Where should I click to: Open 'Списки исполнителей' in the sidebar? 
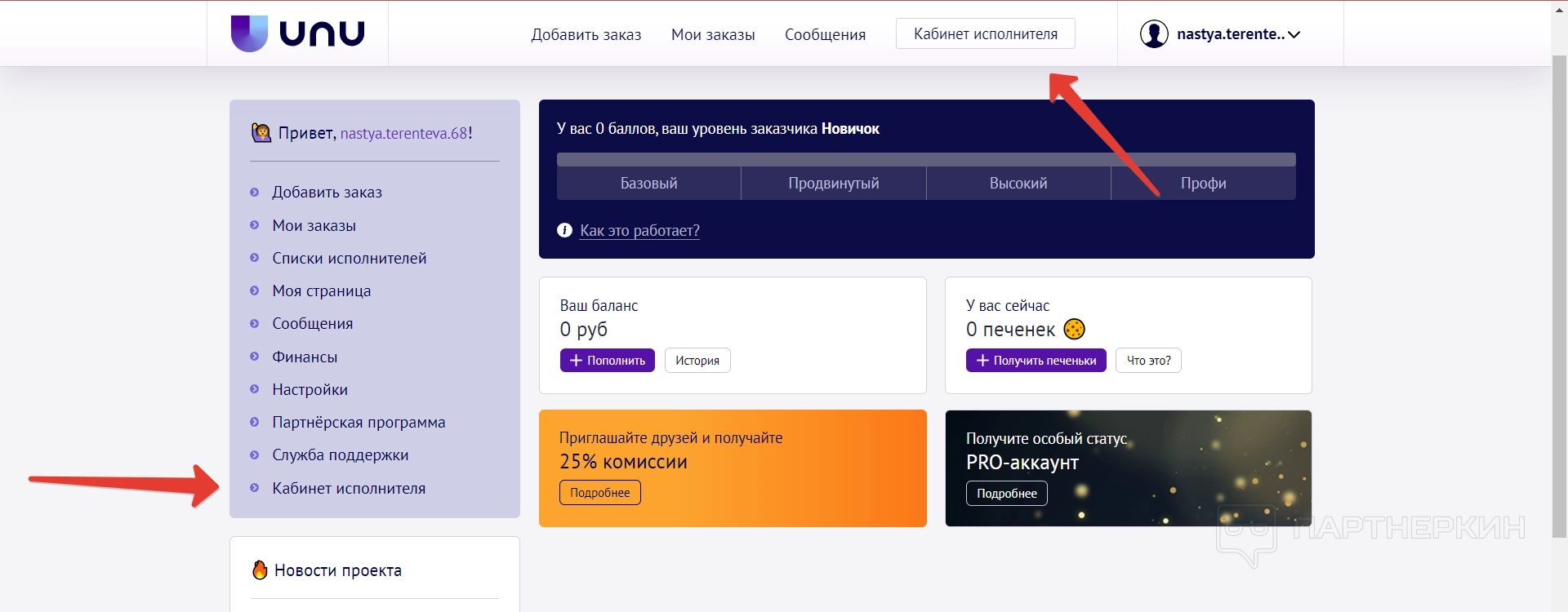(349, 258)
